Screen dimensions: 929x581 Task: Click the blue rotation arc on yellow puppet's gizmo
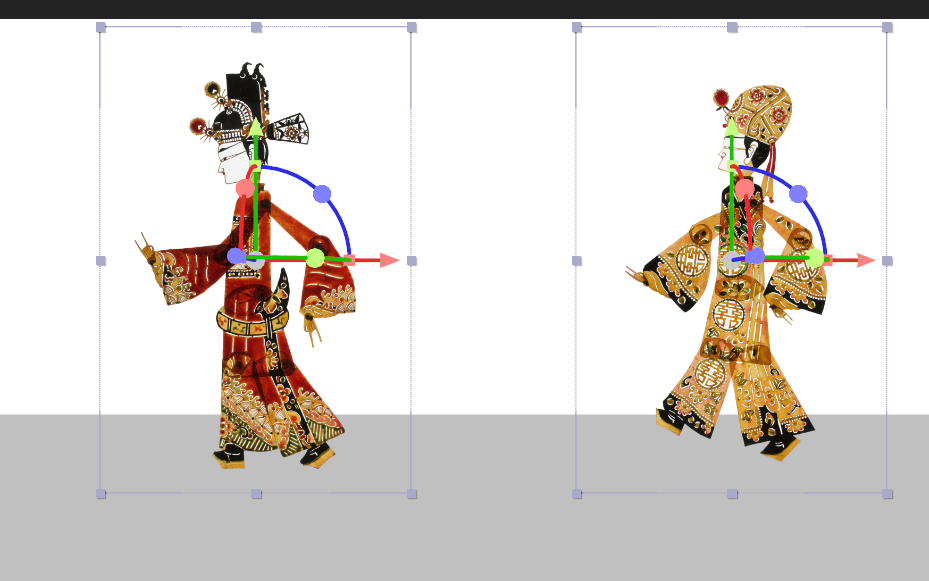817,219
